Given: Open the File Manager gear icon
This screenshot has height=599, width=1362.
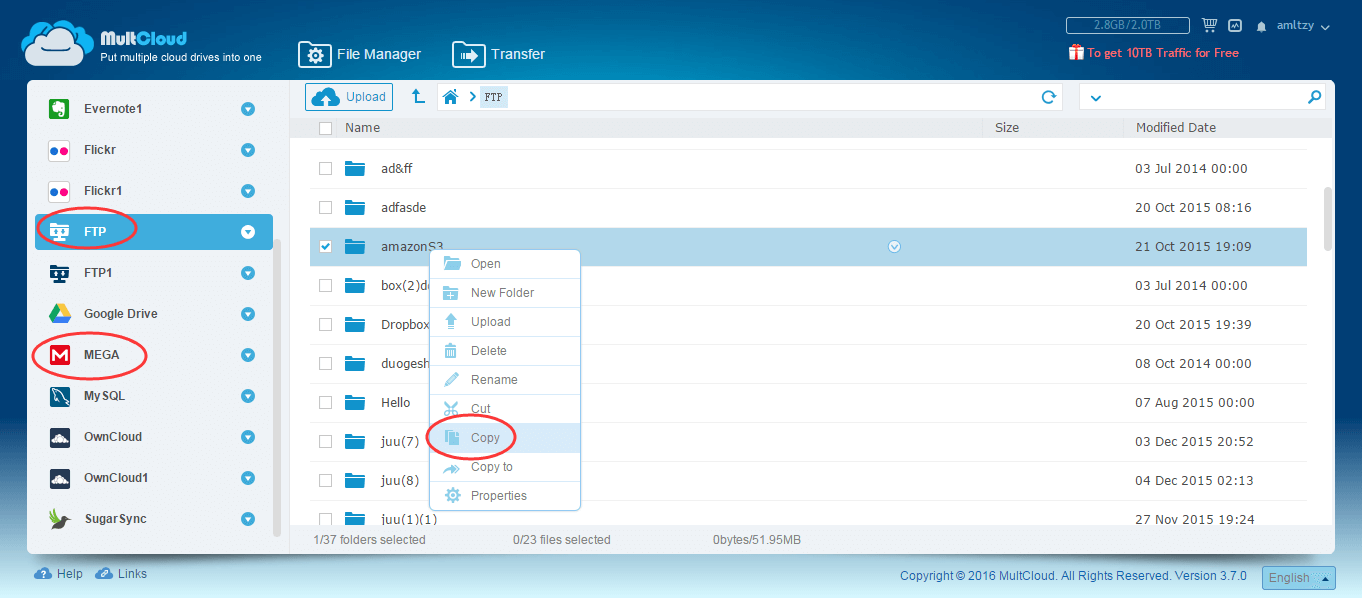Looking at the screenshot, I should [315, 54].
